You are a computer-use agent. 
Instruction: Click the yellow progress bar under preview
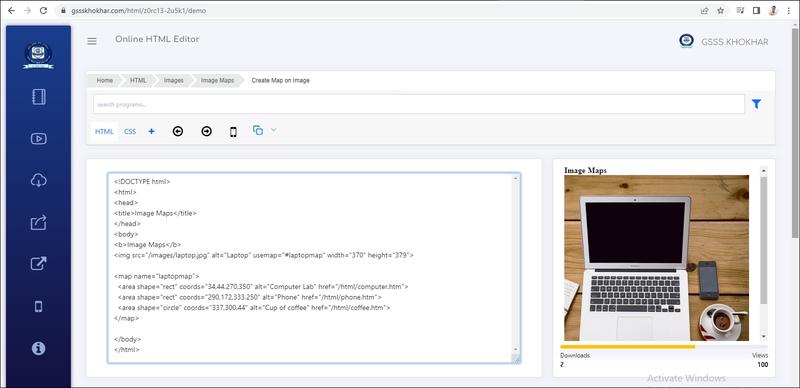coord(628,347)
